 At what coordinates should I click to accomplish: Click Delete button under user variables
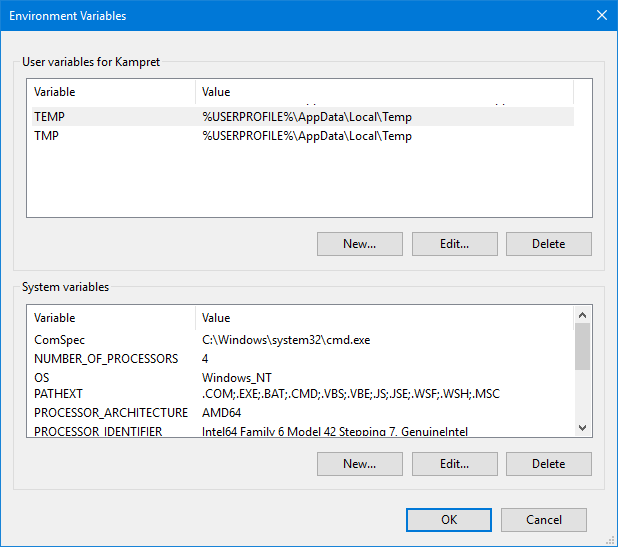coord(549,244)
